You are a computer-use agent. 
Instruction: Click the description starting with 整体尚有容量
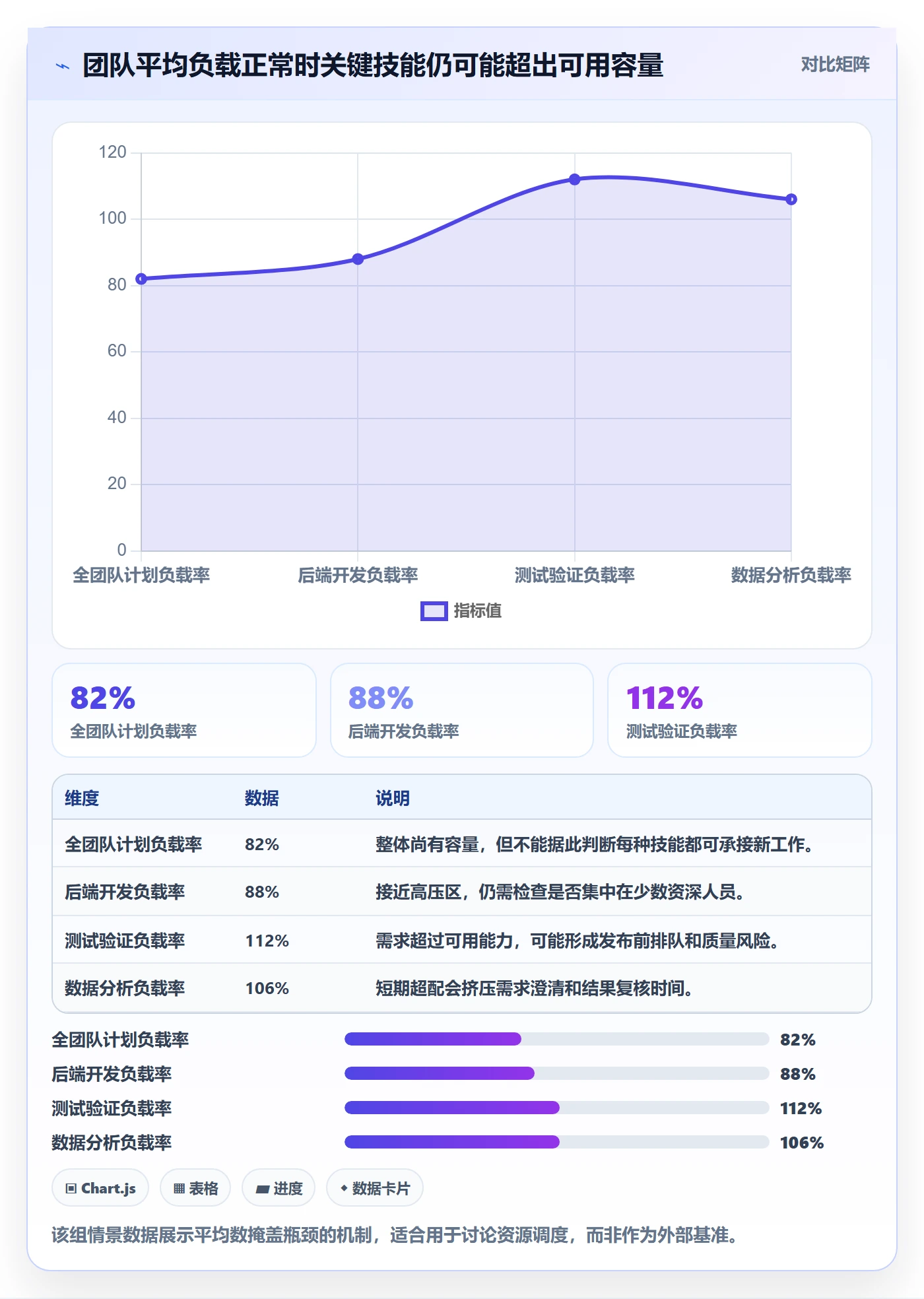594,845
